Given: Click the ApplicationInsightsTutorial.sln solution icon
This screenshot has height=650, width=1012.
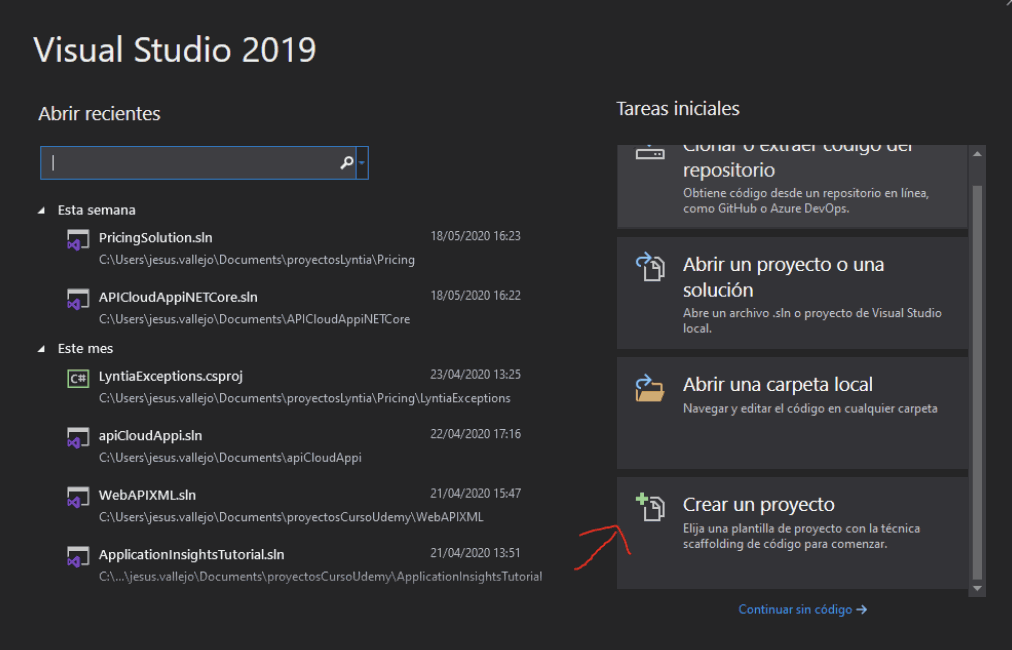Looking at the screenshot, I should [78, 558].
